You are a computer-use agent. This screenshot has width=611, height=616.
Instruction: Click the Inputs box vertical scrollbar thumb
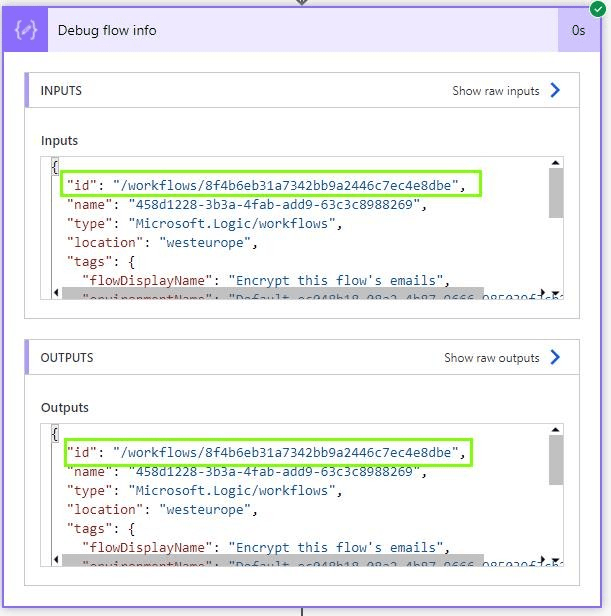click(556, 192)
